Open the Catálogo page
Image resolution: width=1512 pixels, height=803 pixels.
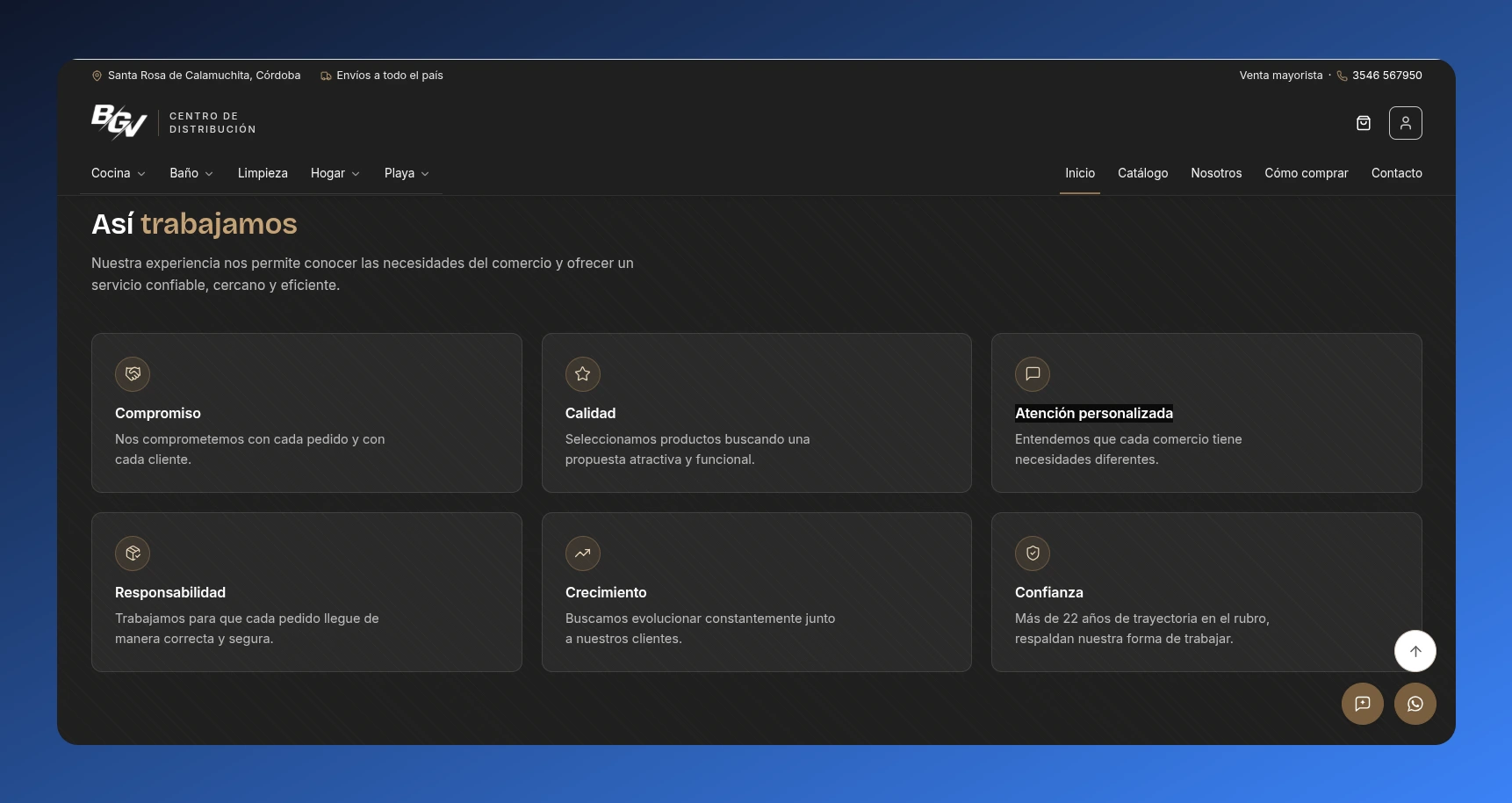1143,173
